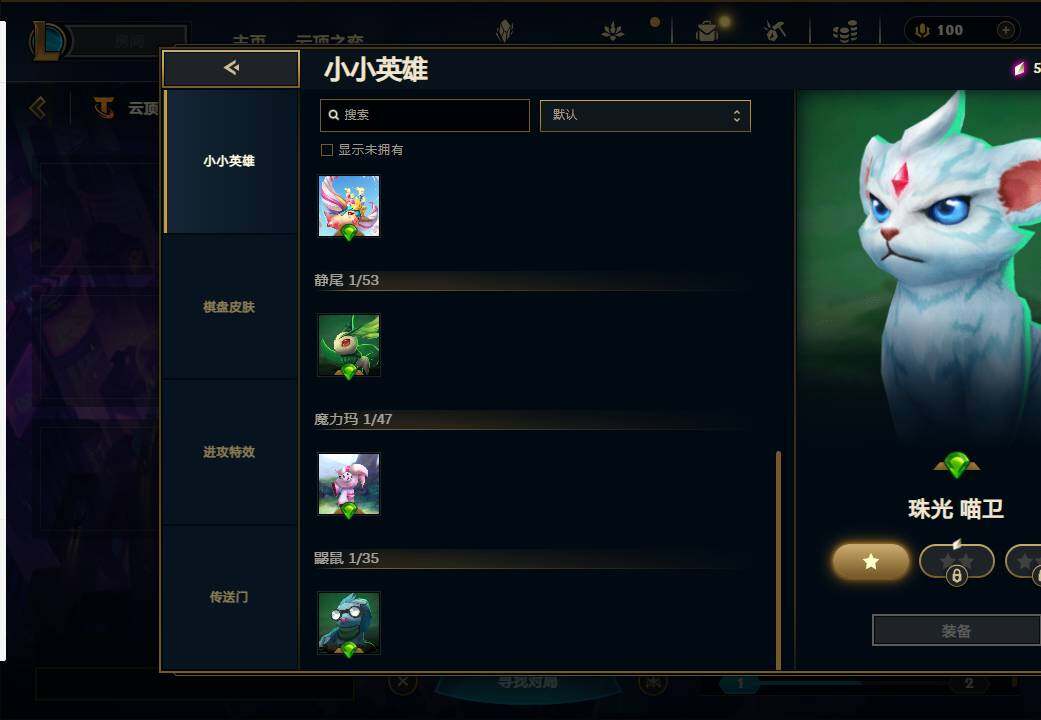The height and width of the screenshot is (720, 1041).
Task: Click the crystal icon in top navigation
Action: pos(505,31)
